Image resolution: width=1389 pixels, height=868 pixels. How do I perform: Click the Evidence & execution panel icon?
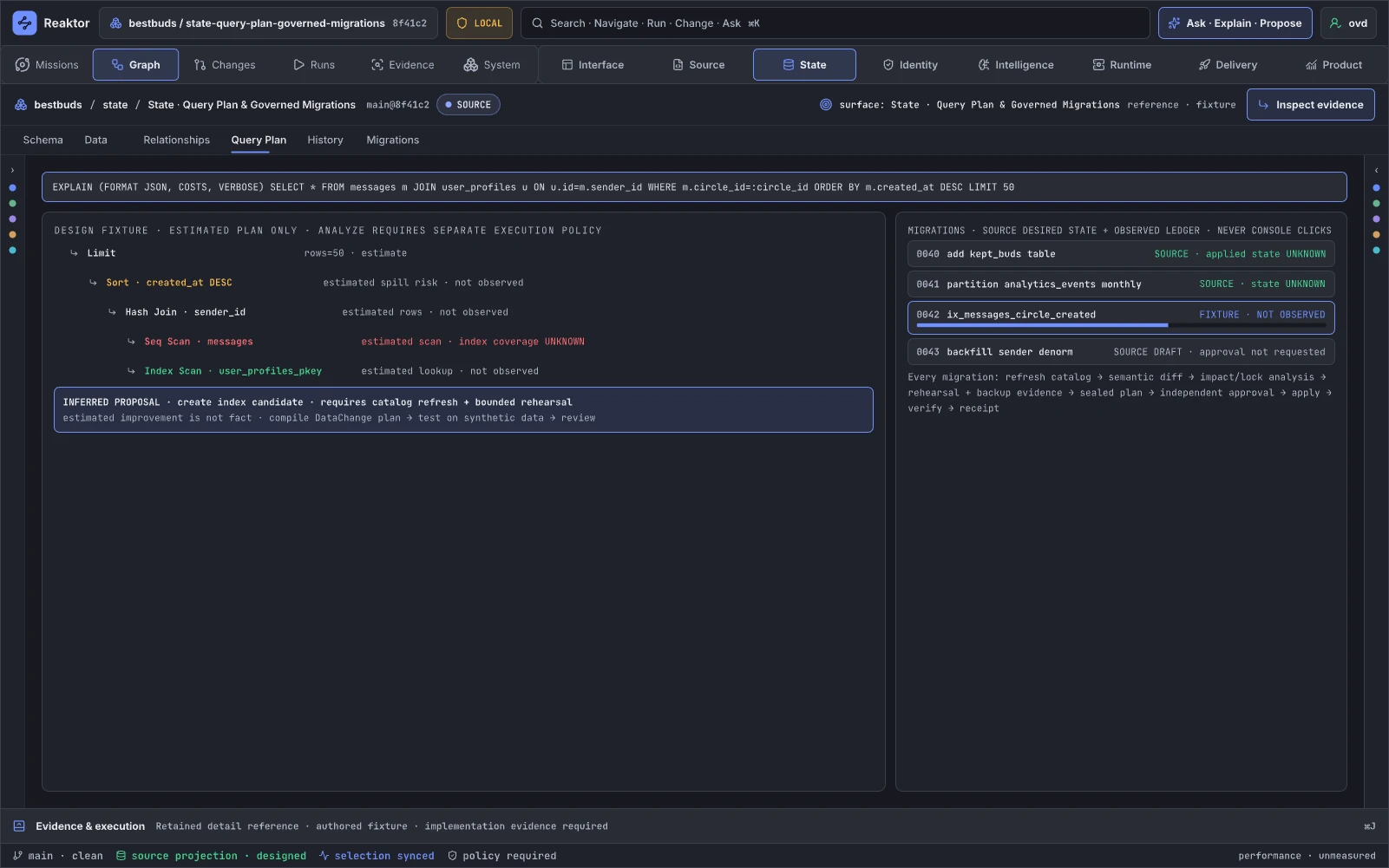pos(19,826)
